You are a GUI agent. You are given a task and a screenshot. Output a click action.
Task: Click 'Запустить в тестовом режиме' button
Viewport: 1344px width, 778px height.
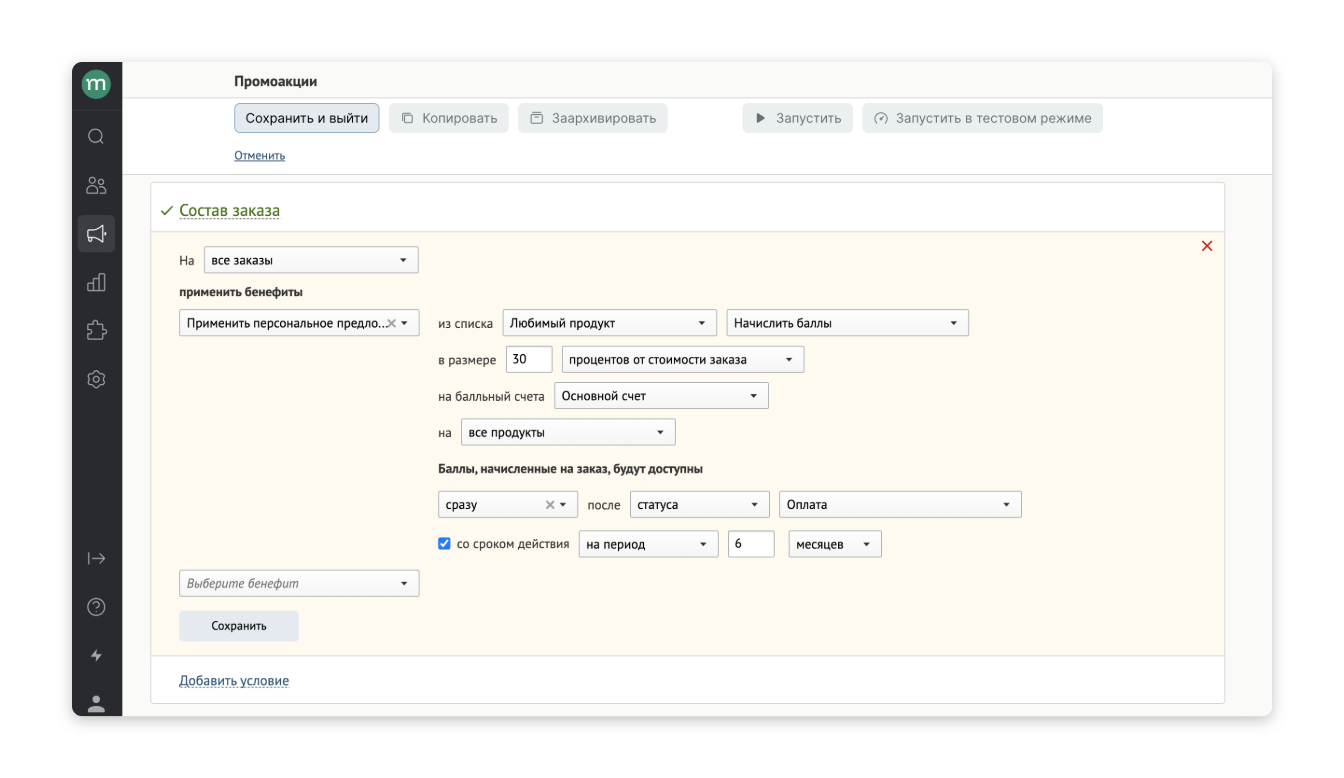tap(983, 118)
